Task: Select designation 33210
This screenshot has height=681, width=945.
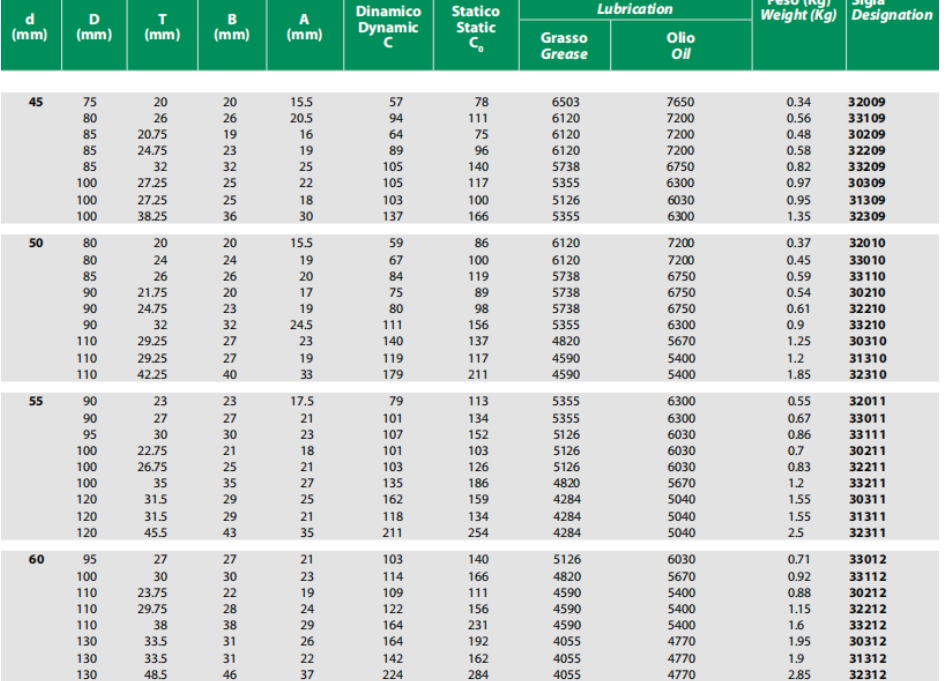Action: (x=867, y=325)
